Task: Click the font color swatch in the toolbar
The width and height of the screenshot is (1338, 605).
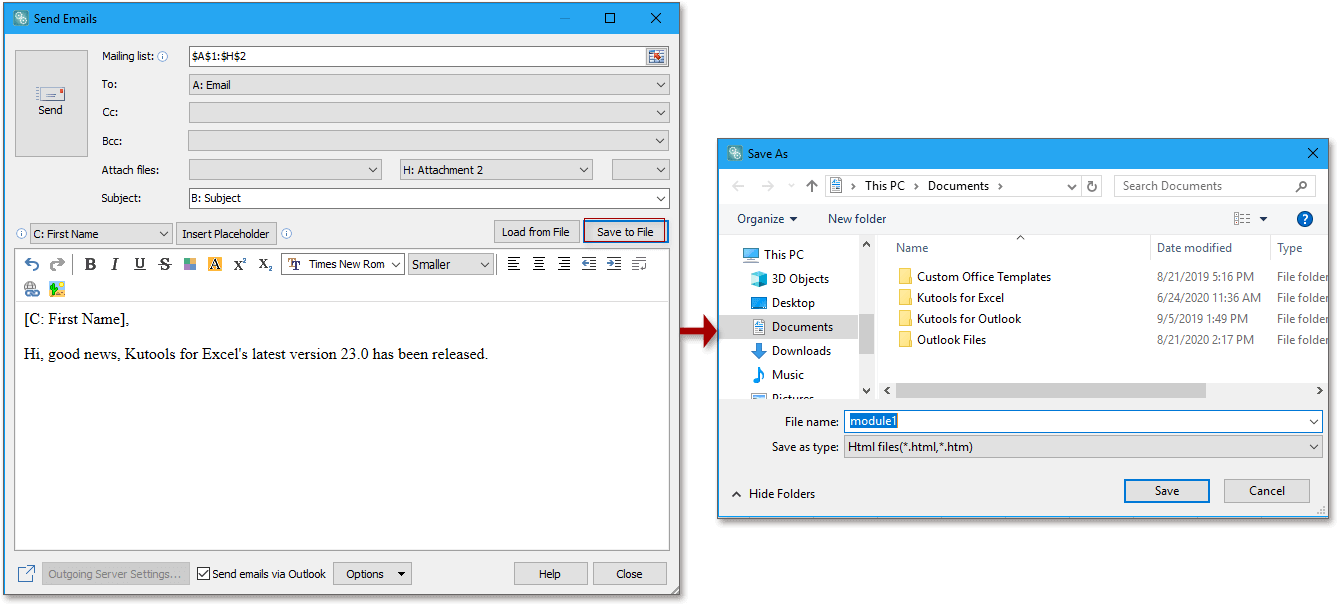Action: [x=190, y=263]
